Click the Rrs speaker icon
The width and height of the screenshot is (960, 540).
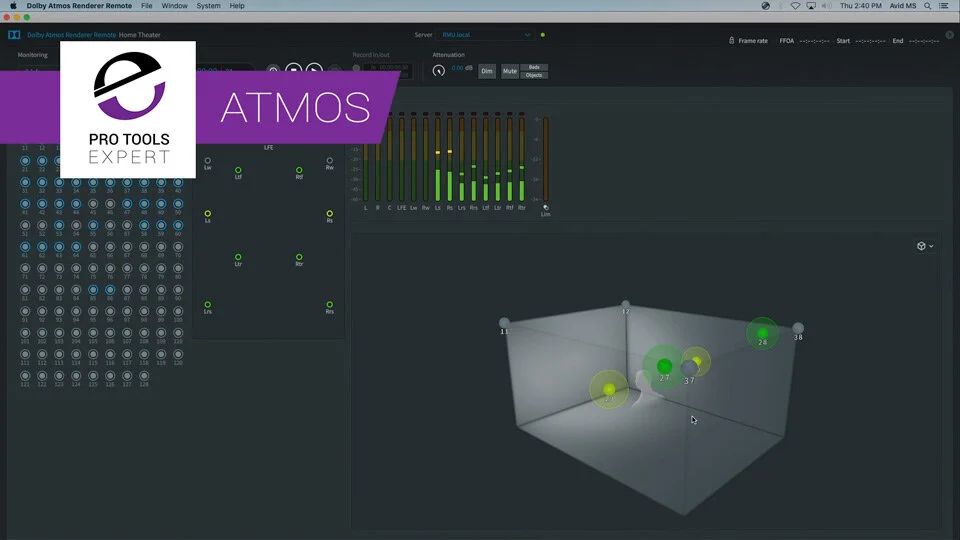click(329, 304)
